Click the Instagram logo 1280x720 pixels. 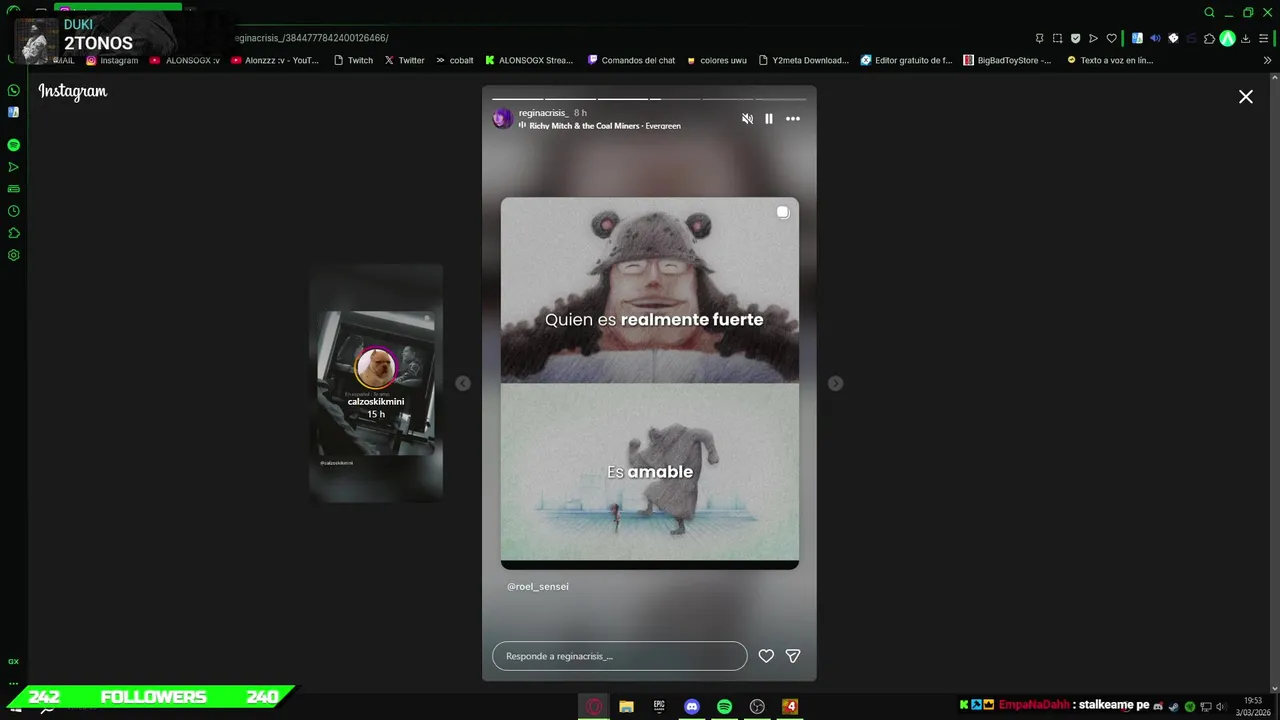click(x=73, y=91)
